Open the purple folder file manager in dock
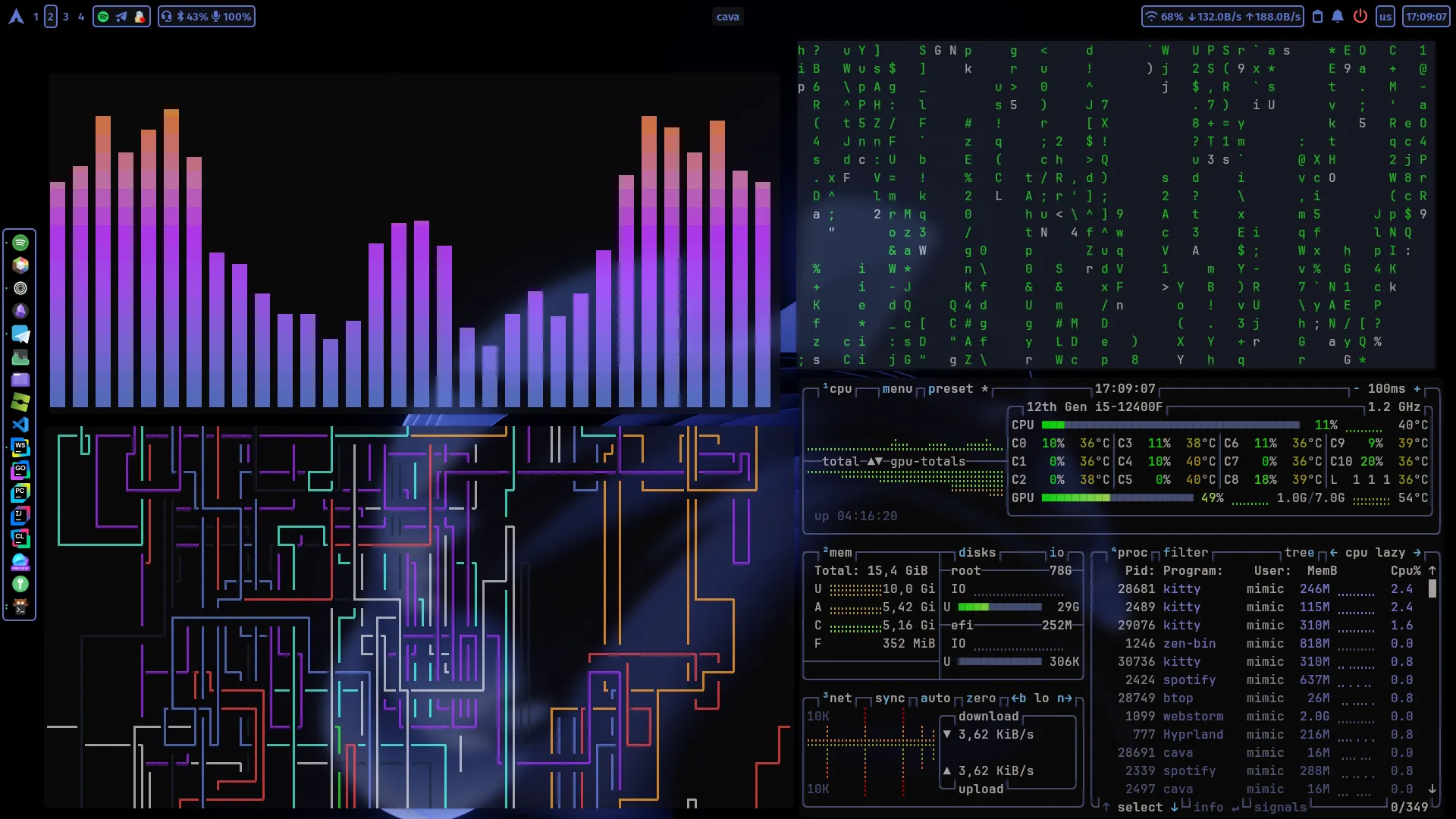 (20, 379)
